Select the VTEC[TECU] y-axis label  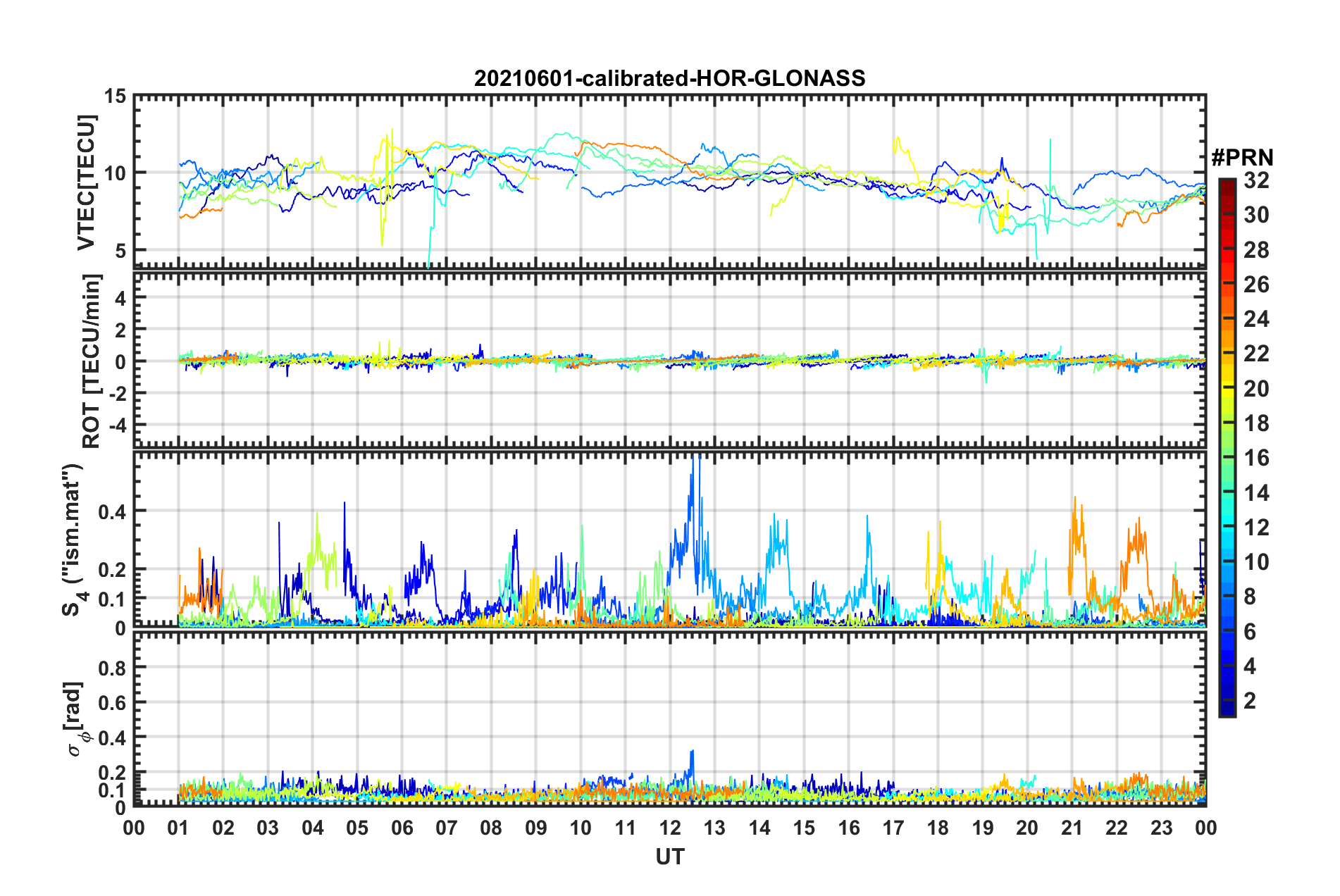point(86,182)
